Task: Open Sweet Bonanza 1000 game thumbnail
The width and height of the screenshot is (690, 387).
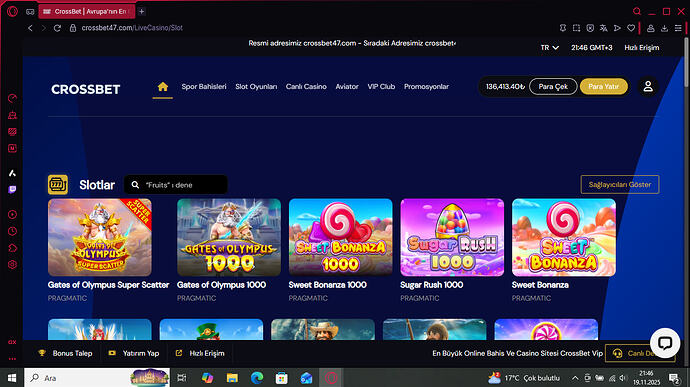Action: [341, 237]
